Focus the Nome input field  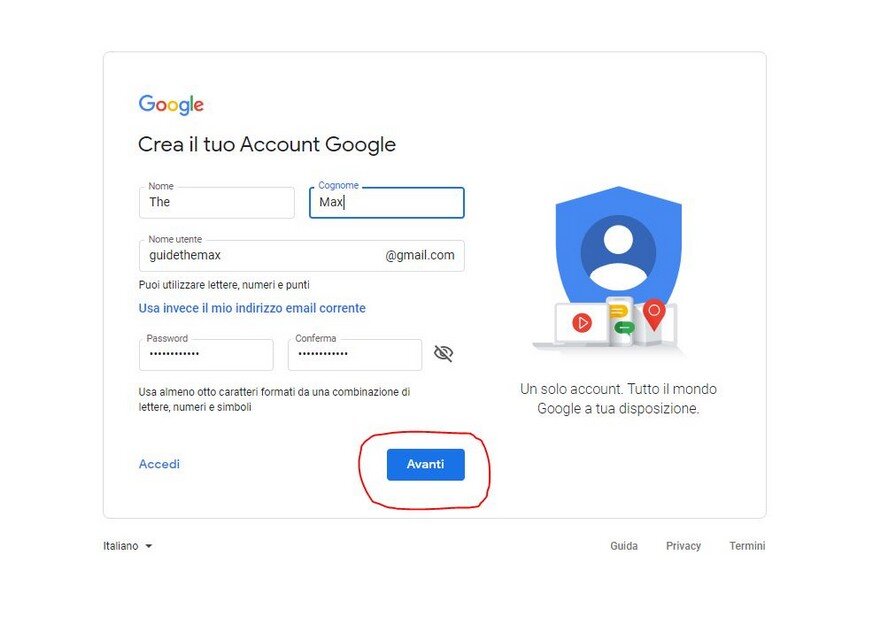coord(217,202)
